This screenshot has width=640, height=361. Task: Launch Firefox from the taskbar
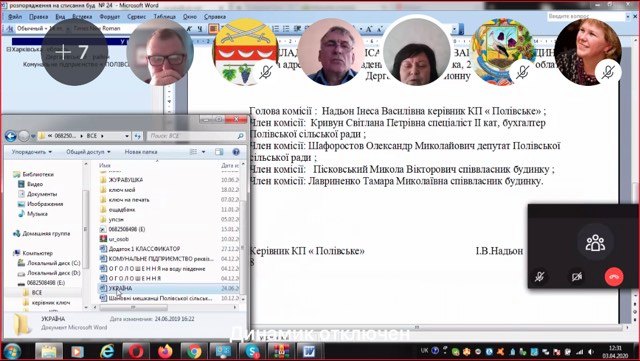[165, 351]
